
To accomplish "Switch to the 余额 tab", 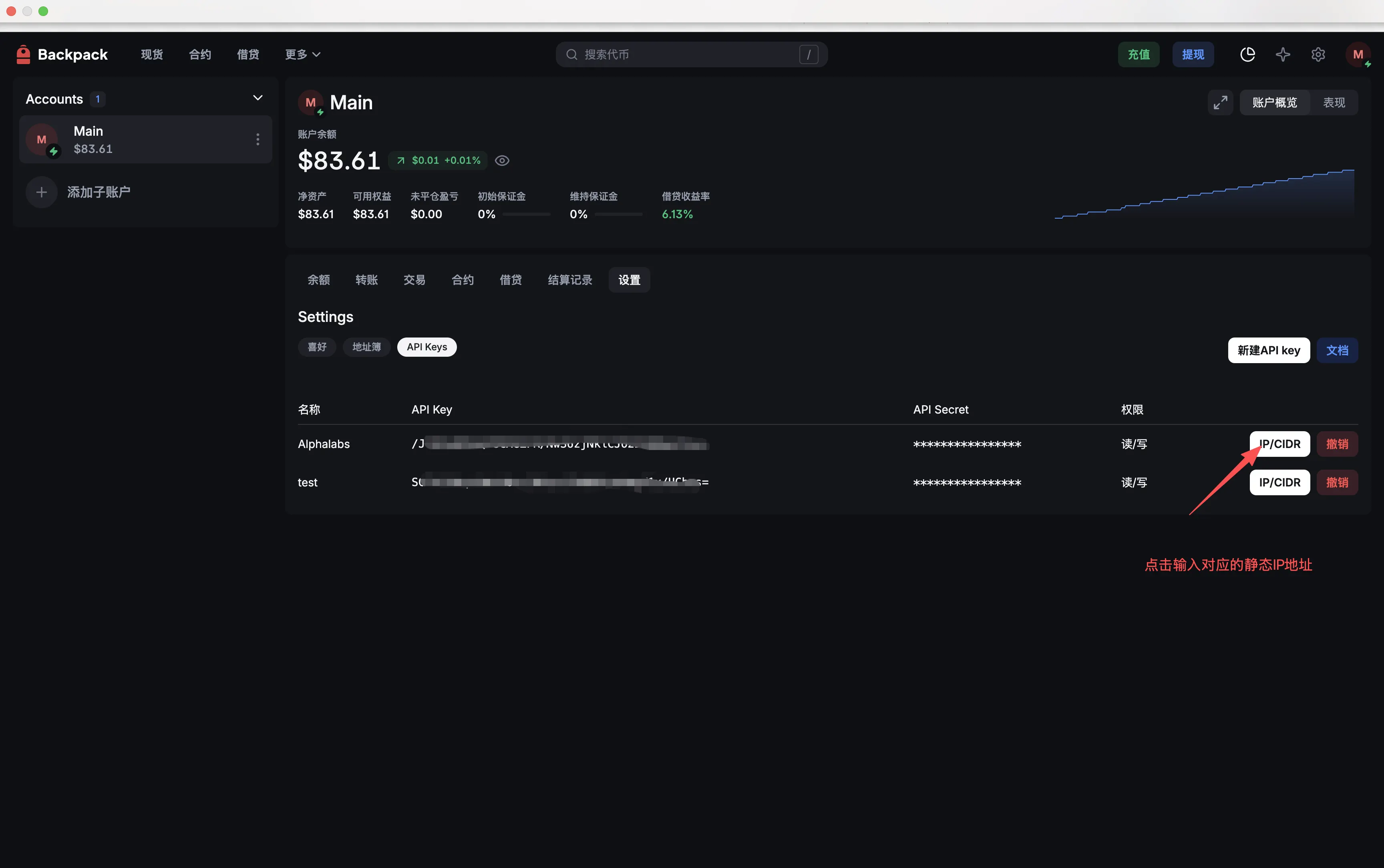I will pos(319,280).
